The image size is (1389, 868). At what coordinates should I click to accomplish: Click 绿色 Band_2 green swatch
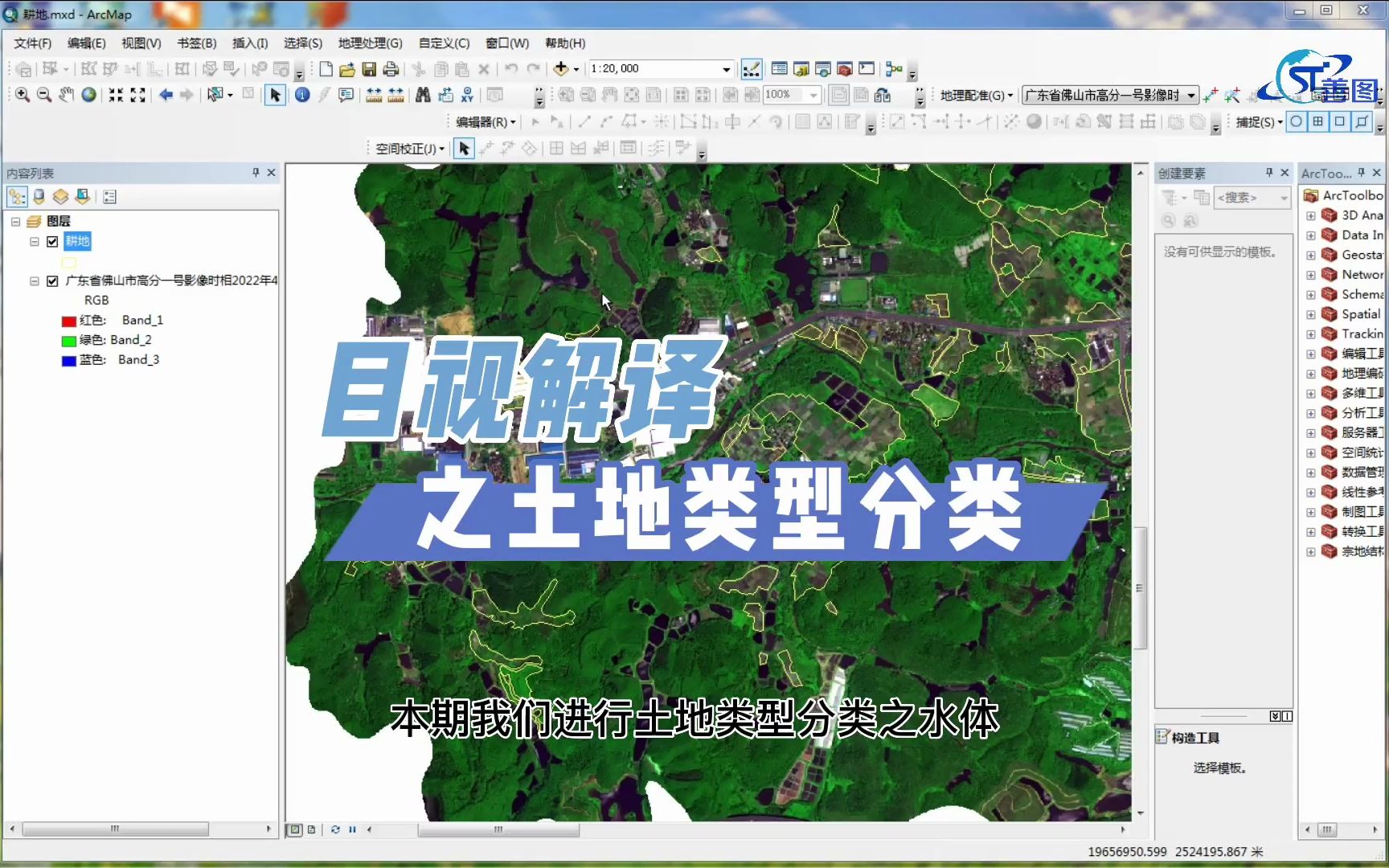(x=69, y=341)
